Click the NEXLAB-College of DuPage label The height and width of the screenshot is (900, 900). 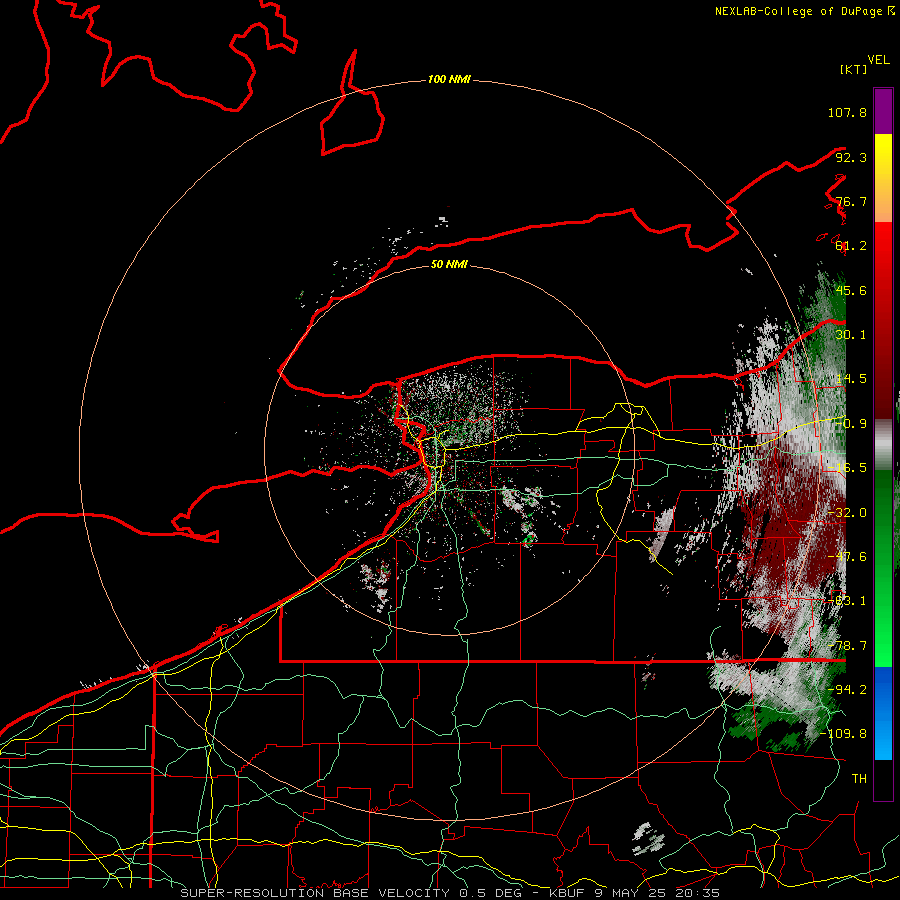(x=798, y=11)
